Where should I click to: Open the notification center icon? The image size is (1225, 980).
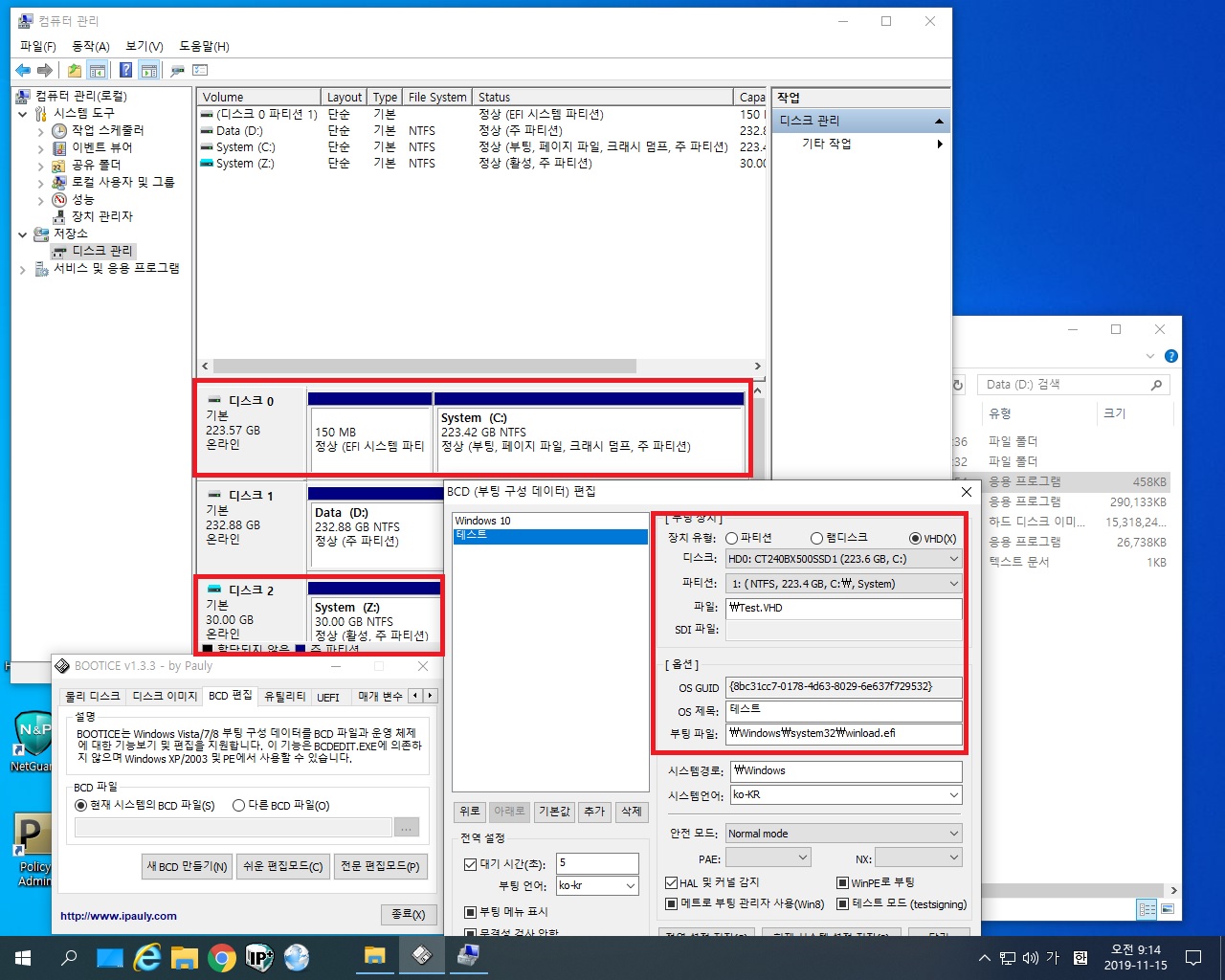pyautogui.click(x=1193, y=957)
